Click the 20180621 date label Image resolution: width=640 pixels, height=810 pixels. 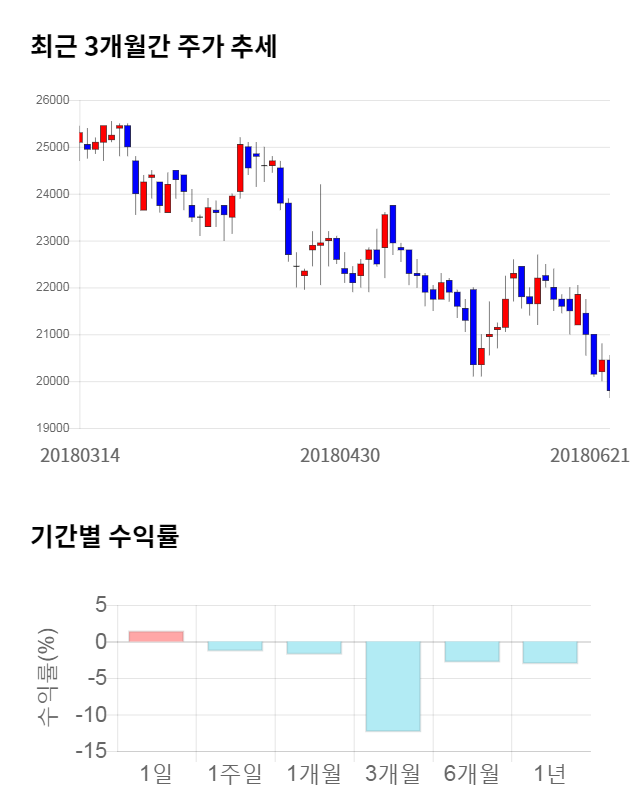[590, 455]
